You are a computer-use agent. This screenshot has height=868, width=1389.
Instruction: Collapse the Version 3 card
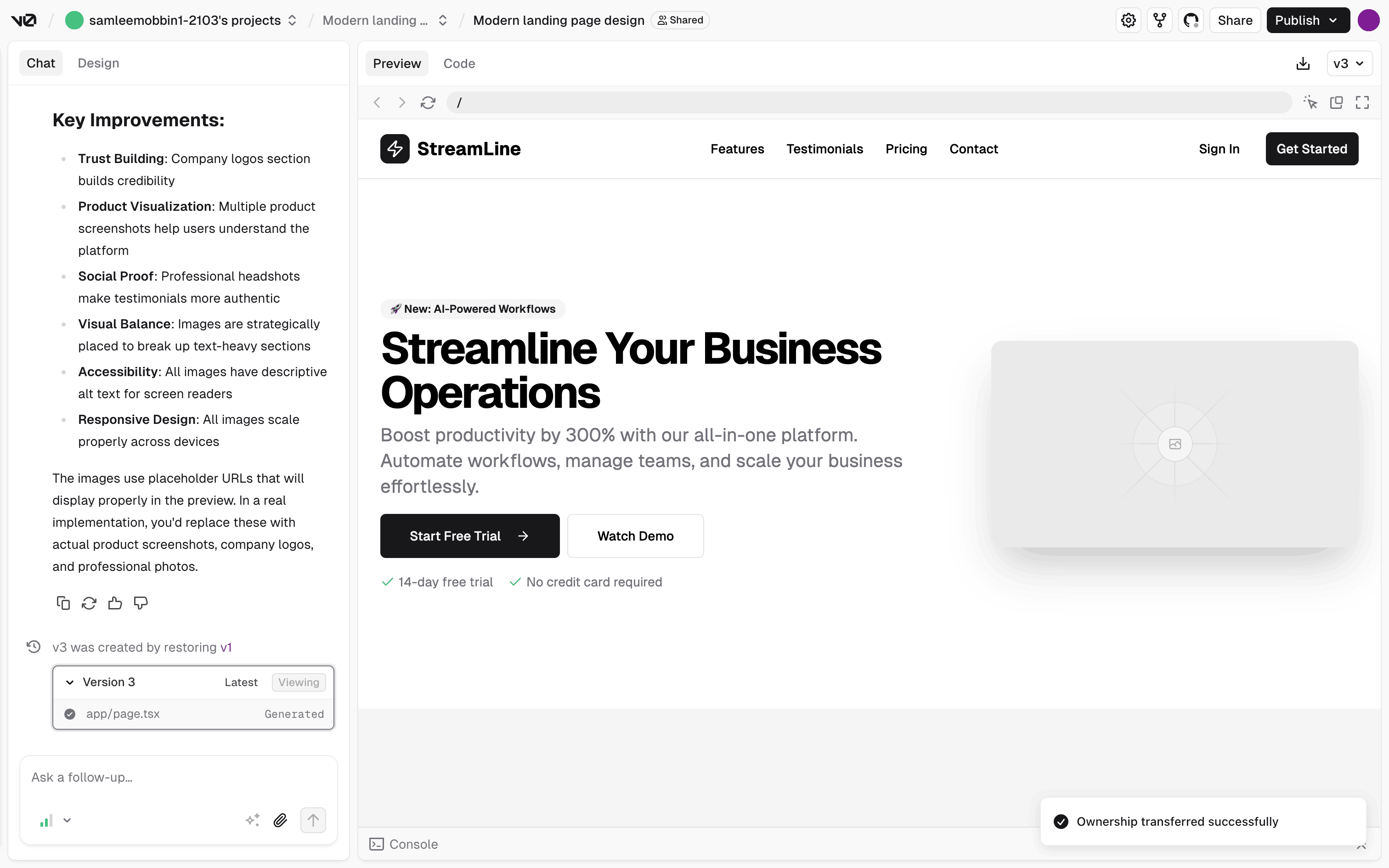point(70,682)
